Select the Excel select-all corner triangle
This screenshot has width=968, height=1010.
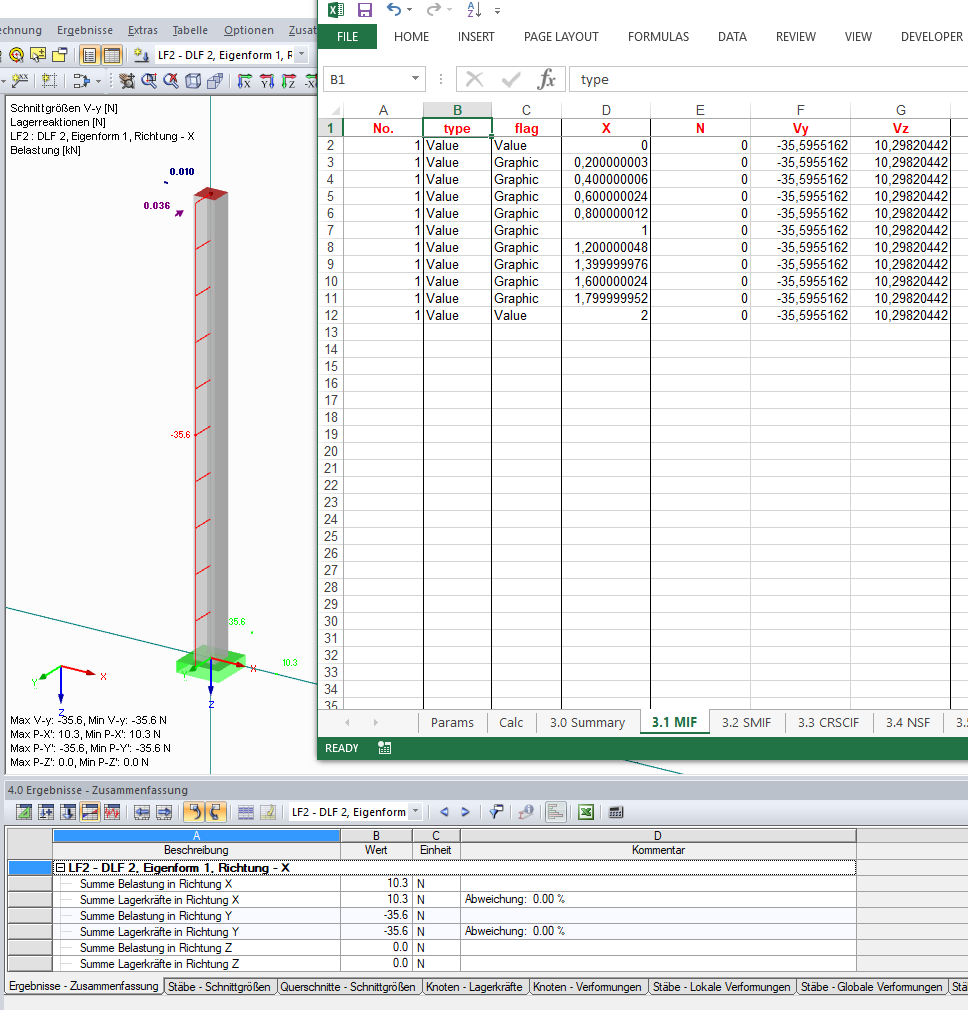[334, 110]
